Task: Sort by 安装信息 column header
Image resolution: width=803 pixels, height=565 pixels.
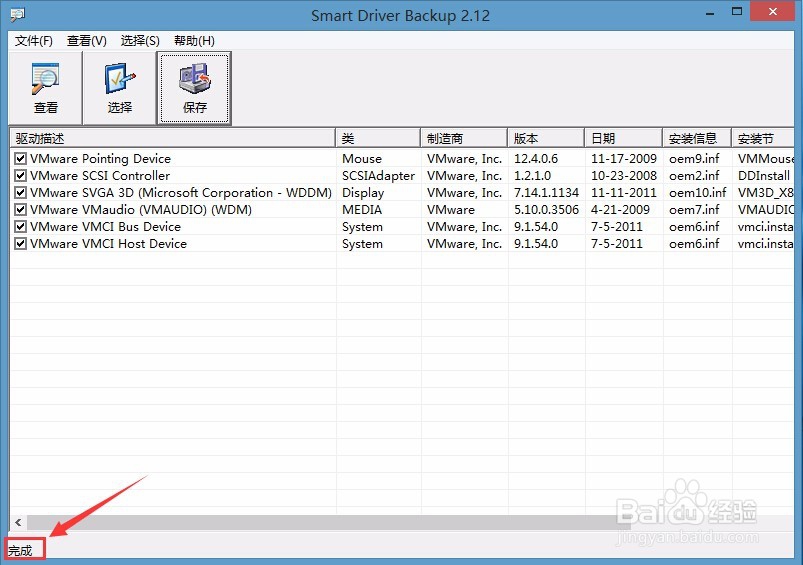Action: [697, 138]
